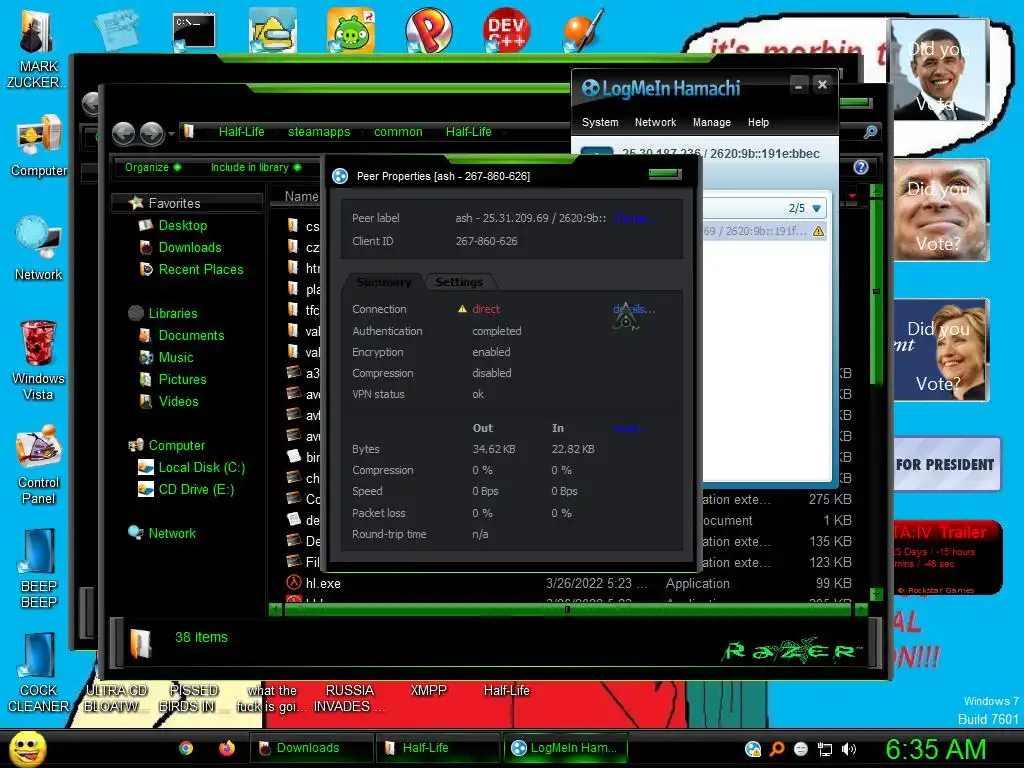Screen dimensions: 1024x768
Task: Click the vertical green scrollbar in Explorer
Action: pos(876,291)
